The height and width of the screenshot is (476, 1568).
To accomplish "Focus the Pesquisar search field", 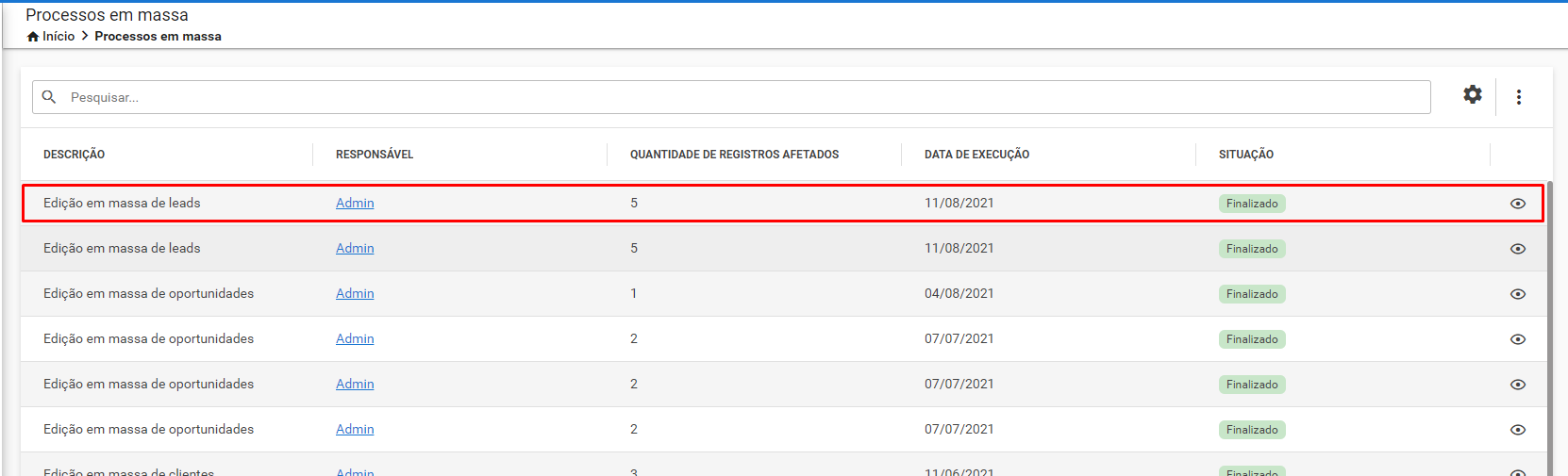I will (731, 97).
